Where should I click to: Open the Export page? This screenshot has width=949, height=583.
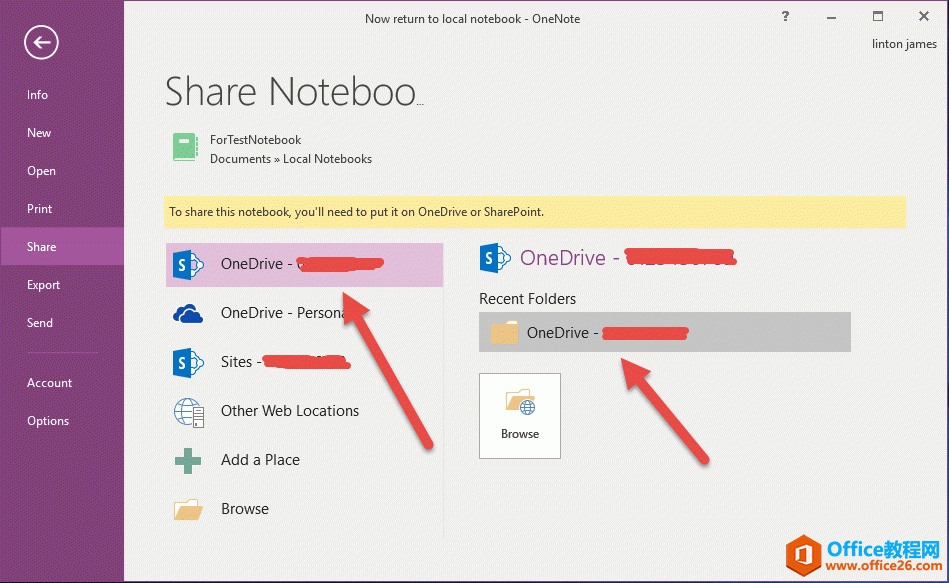point(43,285)
